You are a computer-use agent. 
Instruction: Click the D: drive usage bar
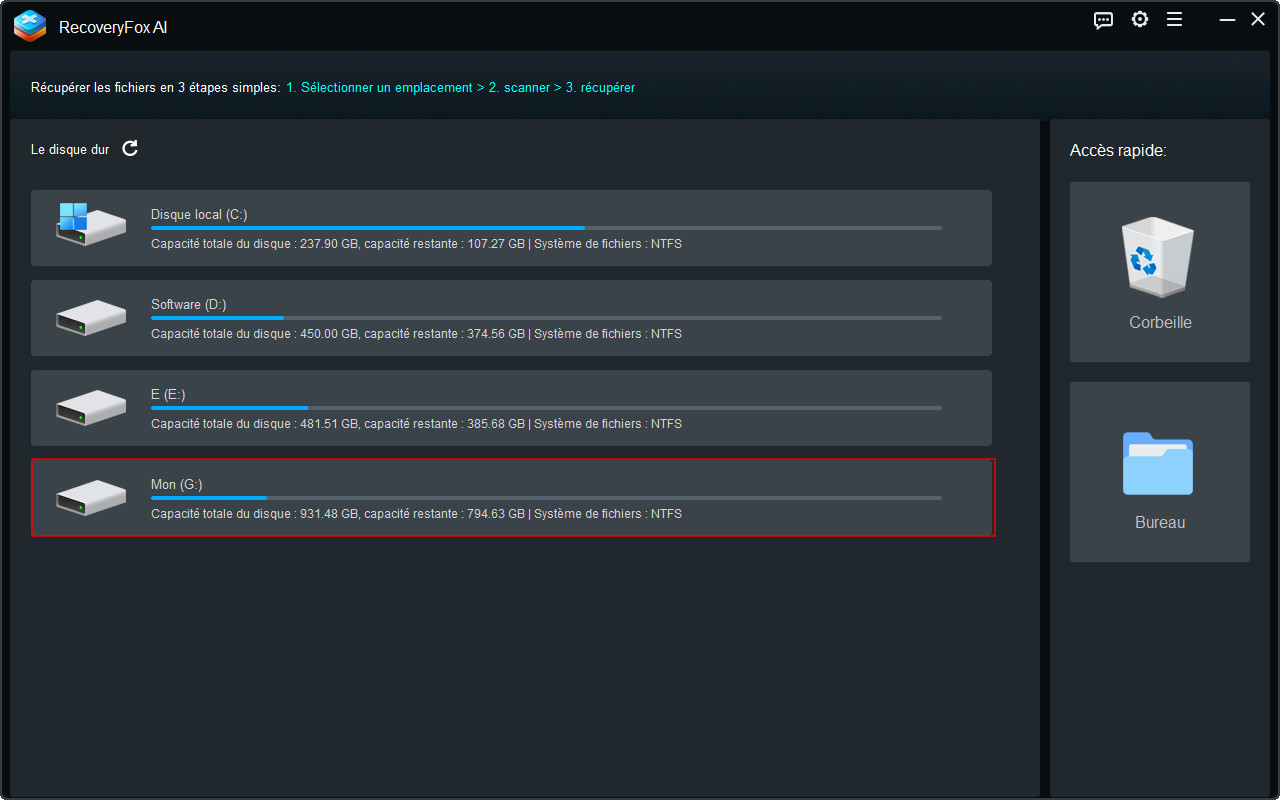click(546, 318)
